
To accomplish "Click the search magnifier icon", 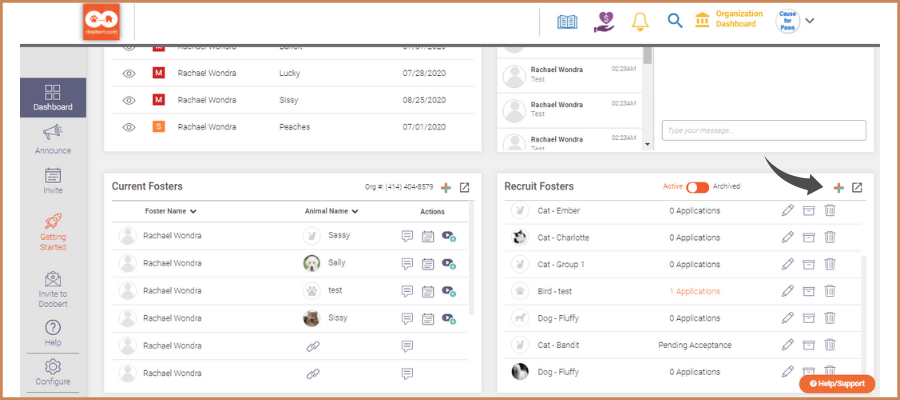I will (675, 21).
